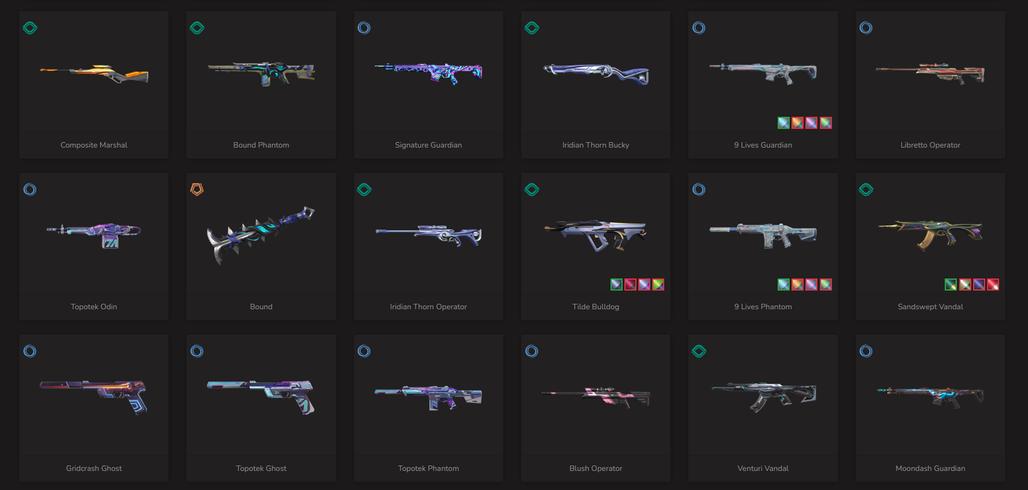The height and width of the screenshot is (490, 1028).
Task: Click the blue tier icon on Gridcrash Ghost
Action: tap(30, 352)
